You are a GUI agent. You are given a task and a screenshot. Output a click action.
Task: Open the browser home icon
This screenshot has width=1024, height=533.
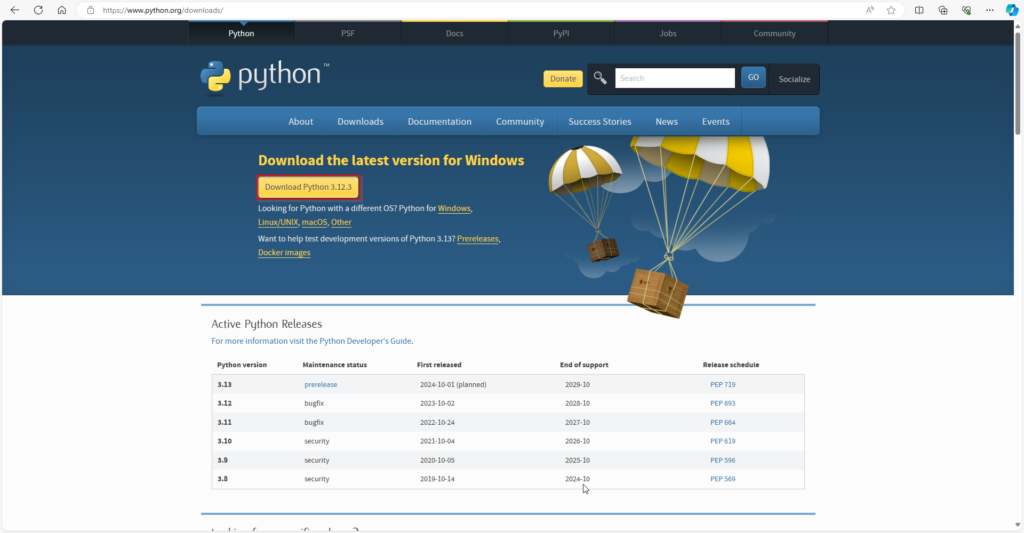coord(61,10)
